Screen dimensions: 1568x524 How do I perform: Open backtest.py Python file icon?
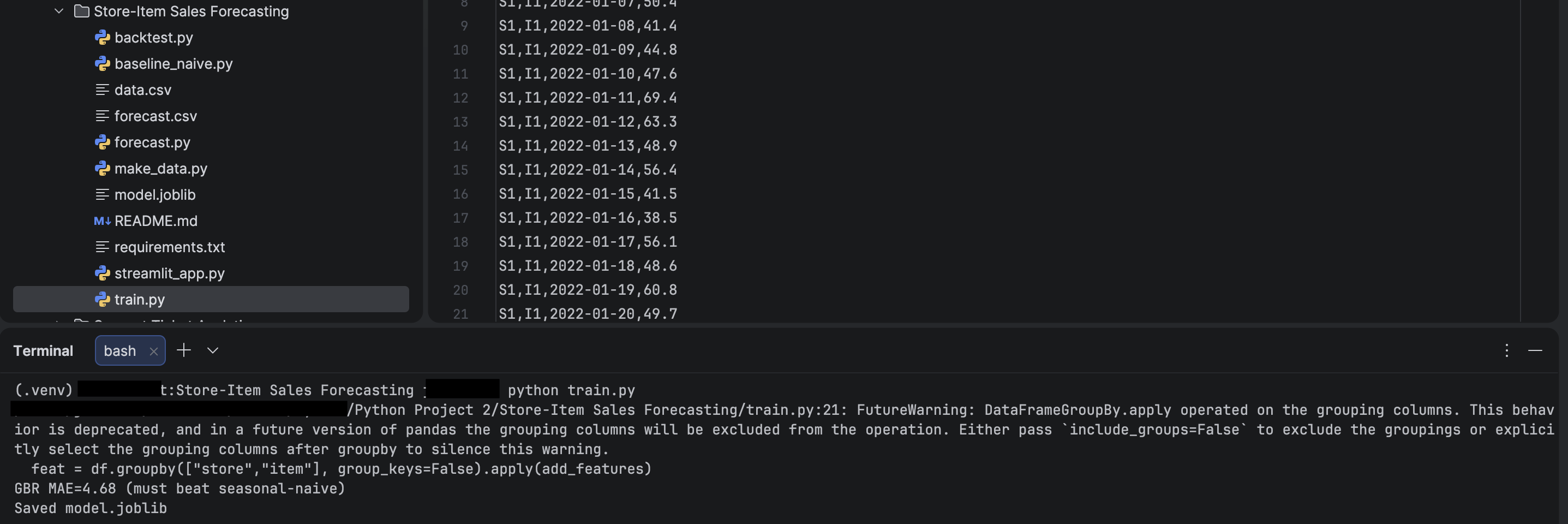[x=102, y=38]
